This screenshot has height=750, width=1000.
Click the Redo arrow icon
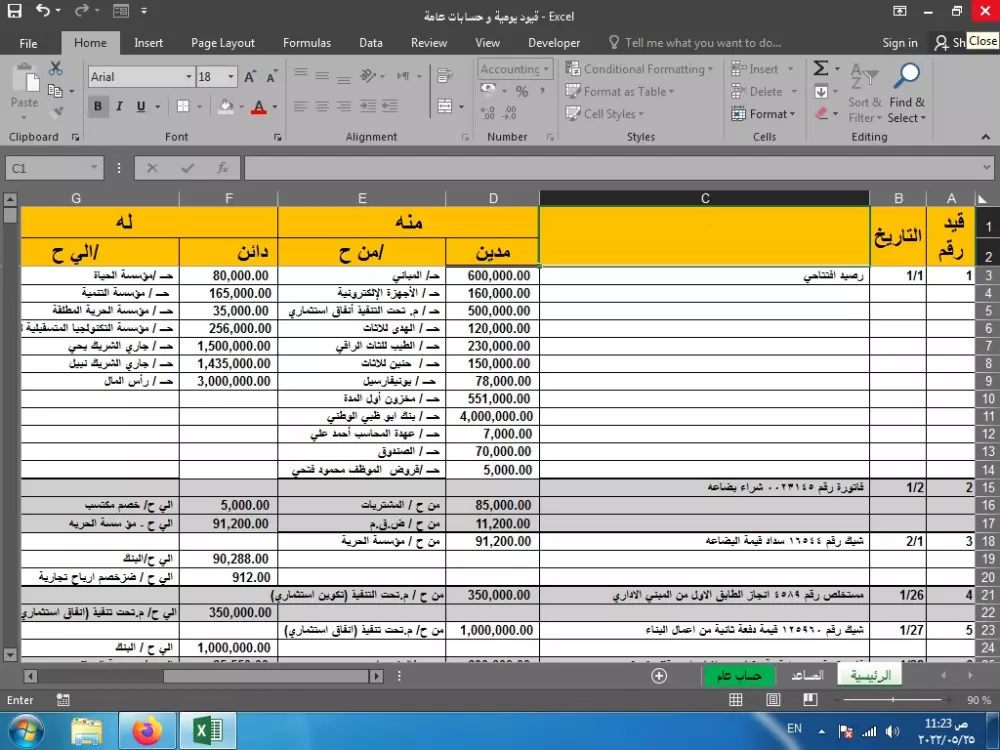click(x=82, y=10)
